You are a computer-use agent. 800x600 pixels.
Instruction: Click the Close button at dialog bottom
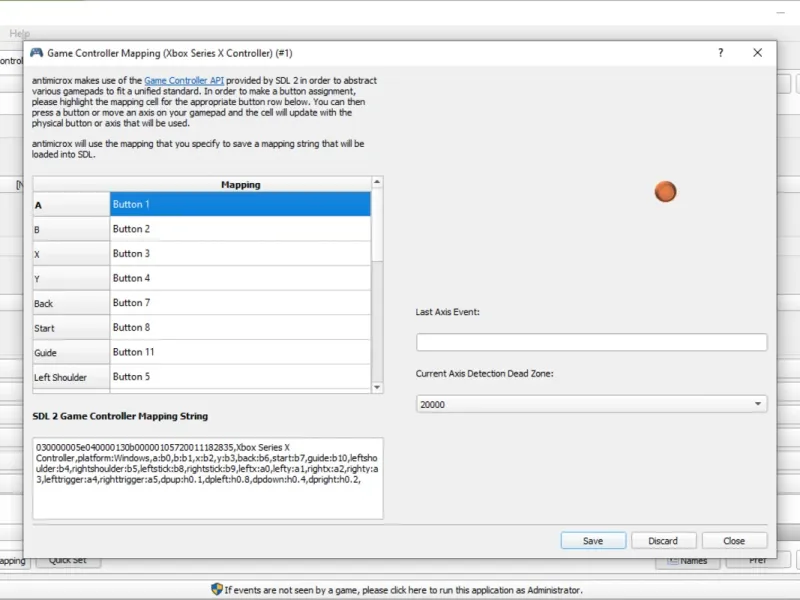(734, 540)
